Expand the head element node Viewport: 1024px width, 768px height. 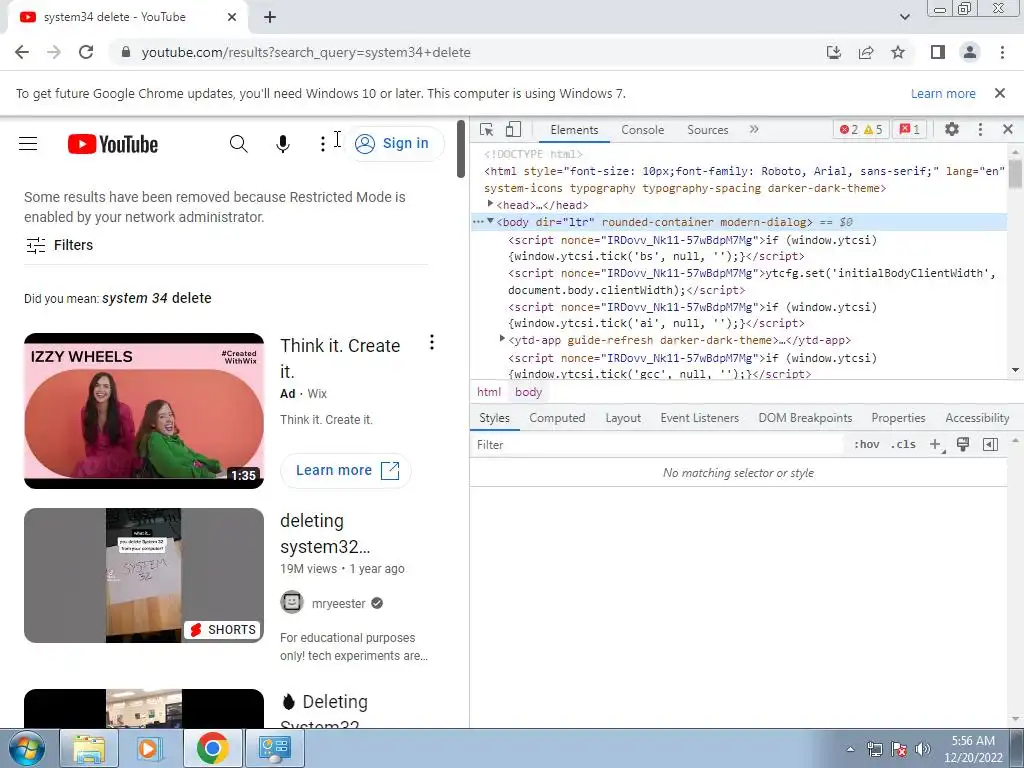(490, 204)
